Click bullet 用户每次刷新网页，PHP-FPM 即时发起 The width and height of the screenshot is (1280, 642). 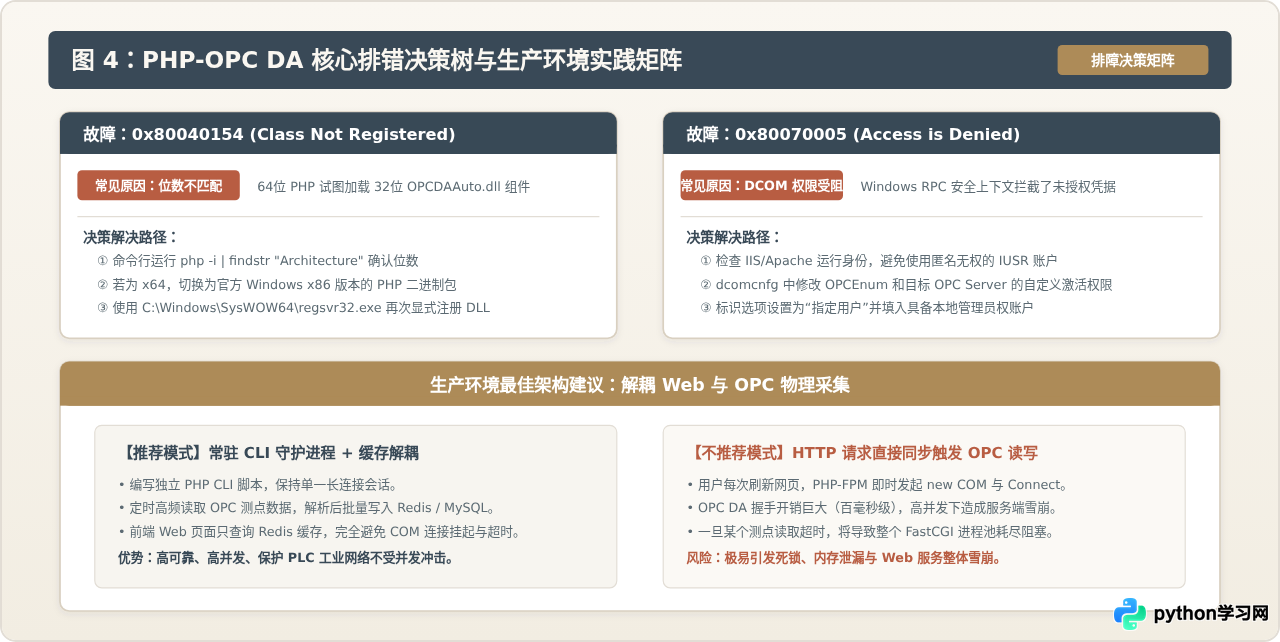[877, 484]
